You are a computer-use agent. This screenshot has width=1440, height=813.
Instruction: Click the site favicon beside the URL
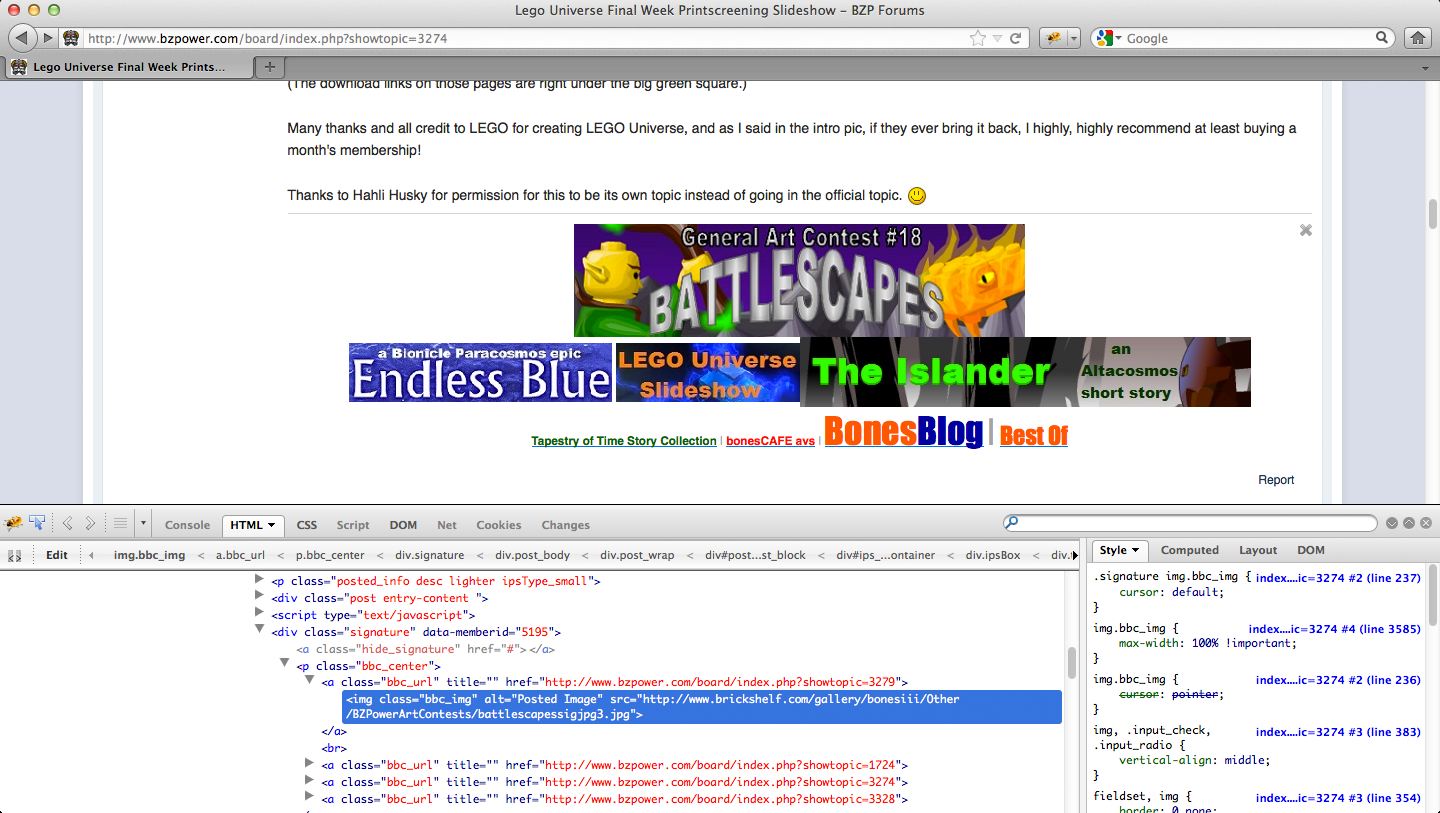pos(72,38)
